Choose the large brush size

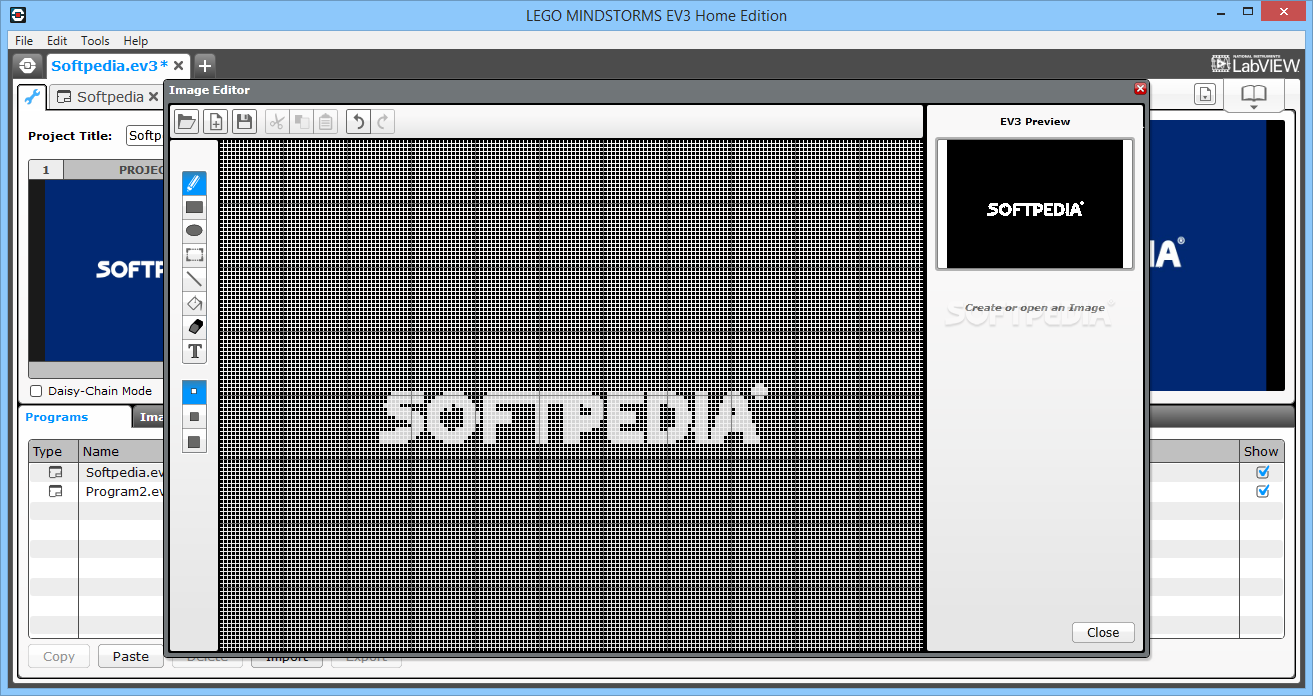pyautogui.click(x=194, y=441)
